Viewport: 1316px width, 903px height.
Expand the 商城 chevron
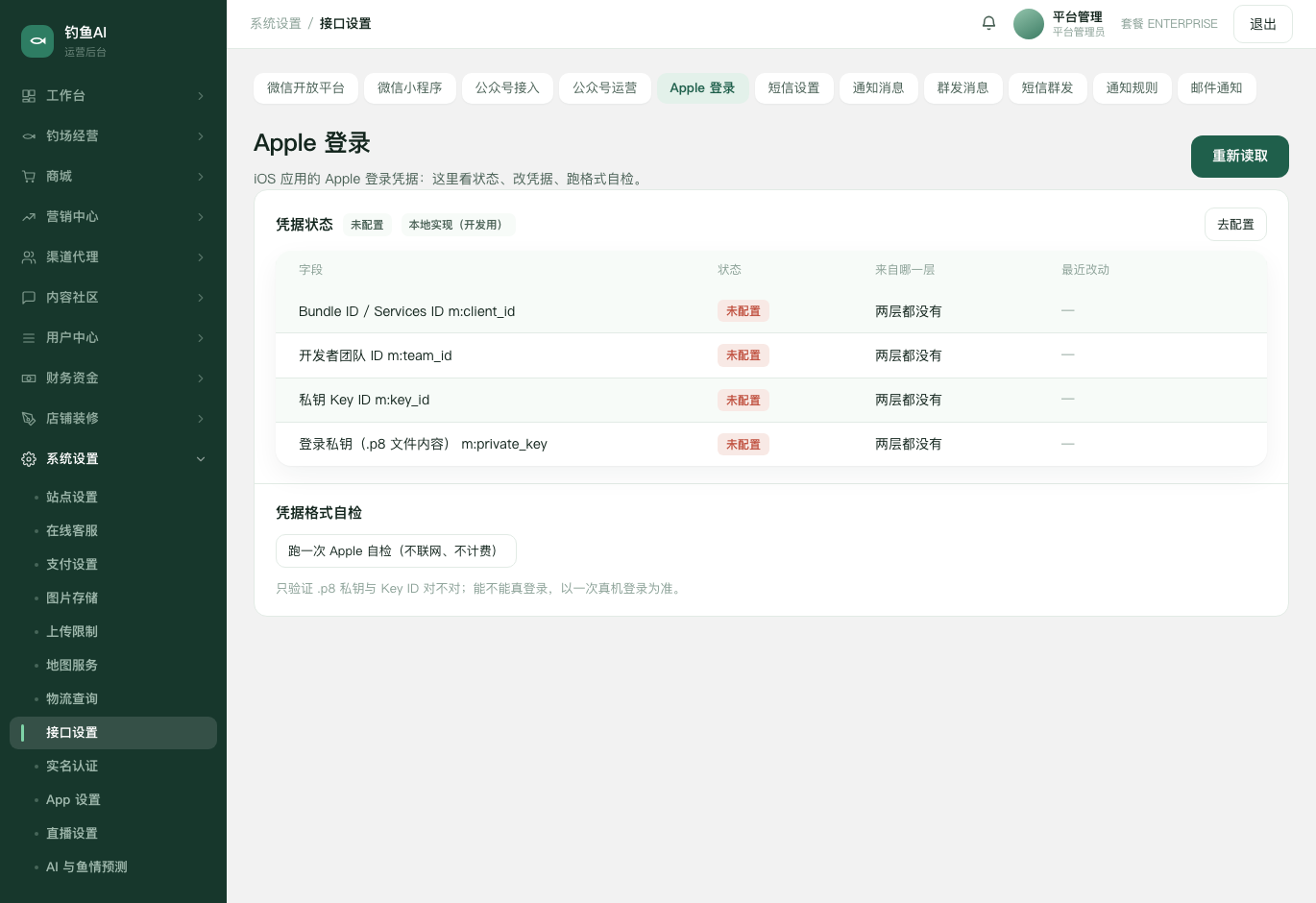[201, 177]
